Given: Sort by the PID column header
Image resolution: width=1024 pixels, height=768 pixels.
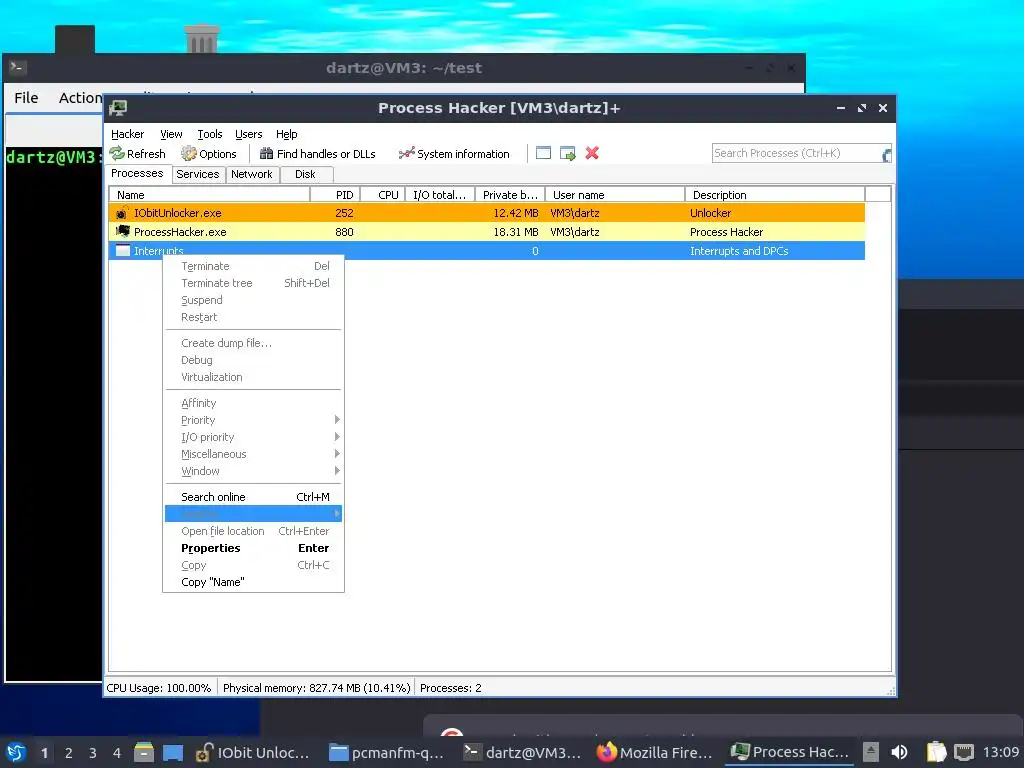Looking at the screenshot, I should pyautogui.click(x=335, y=195).
